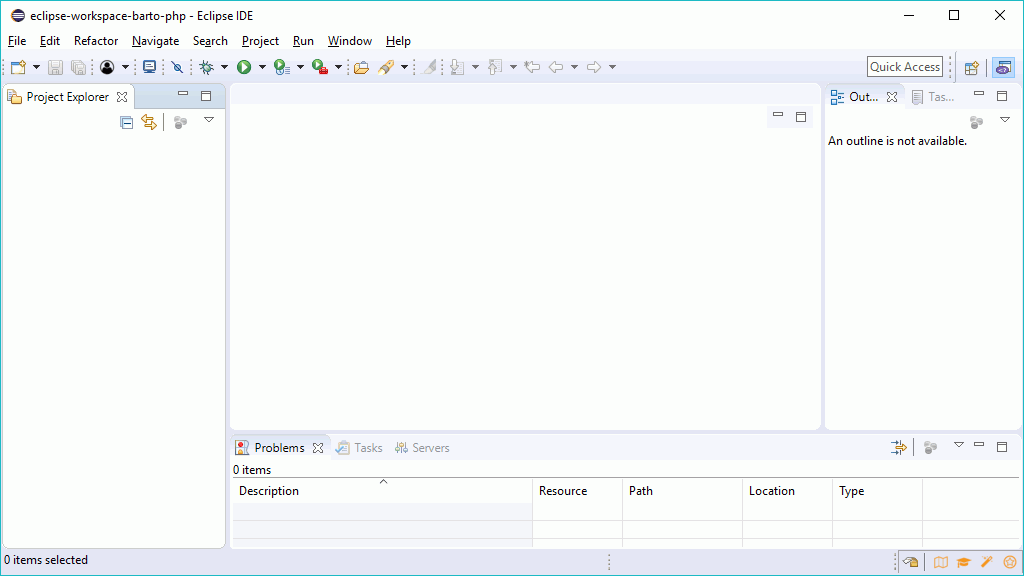
Task: Launch Debug using the bug icon
Action: [206, 67]
